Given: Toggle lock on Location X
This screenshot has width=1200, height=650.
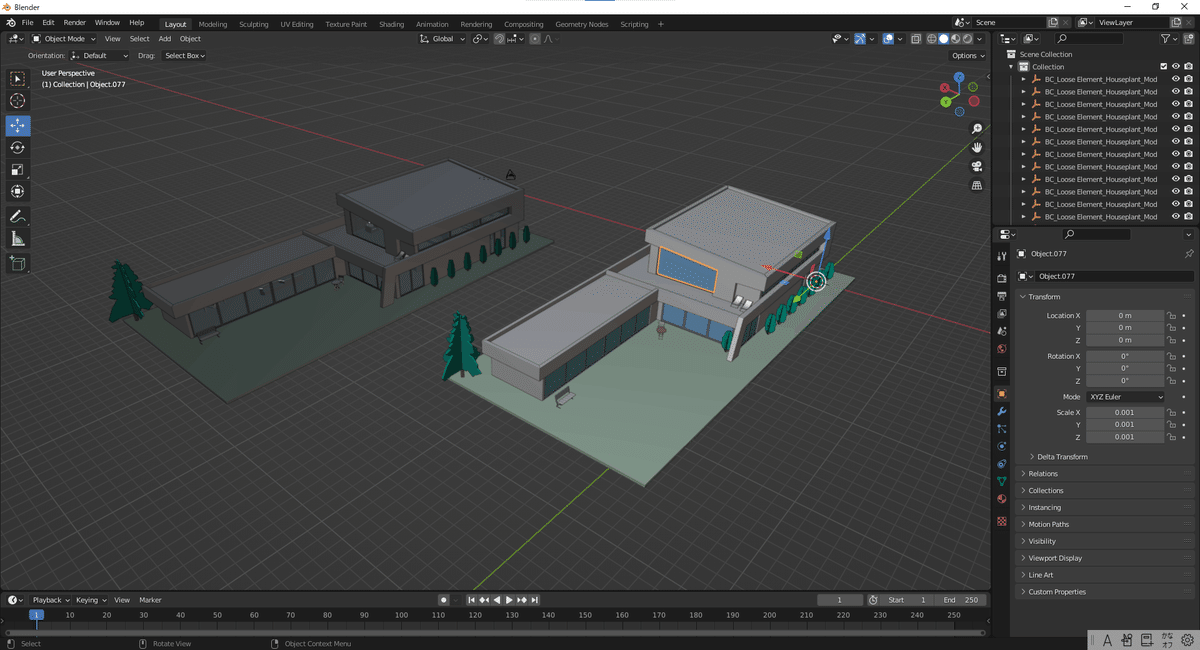Looking at the screenshot, I should (1171, 316).
